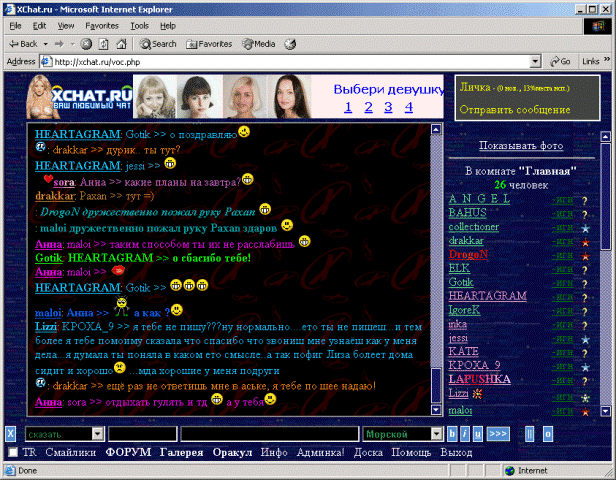Click the Выход exit link
Screen dimensions: 616x480
pyautogui.click(x=456, y=453)
